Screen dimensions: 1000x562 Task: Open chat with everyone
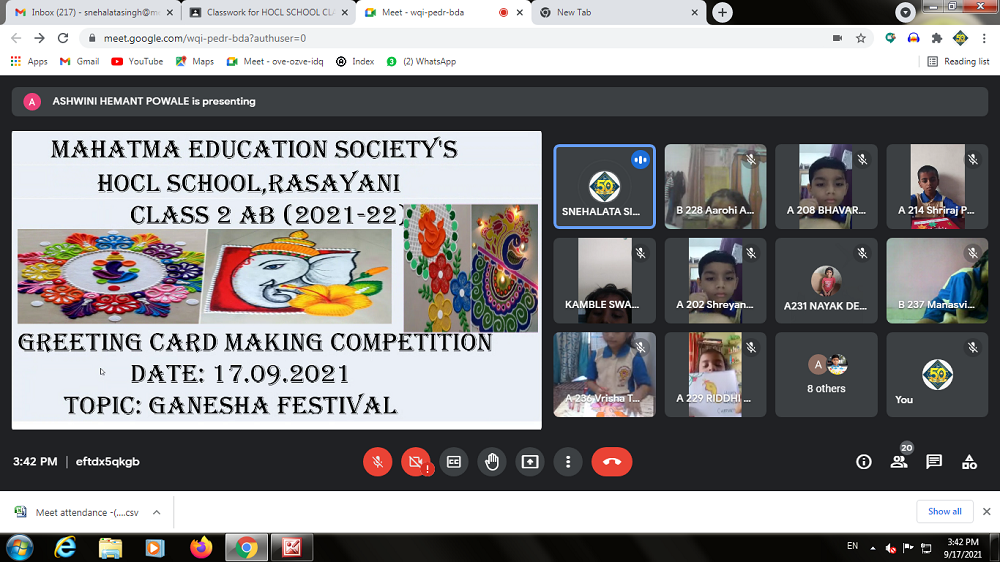click(934, 462)
